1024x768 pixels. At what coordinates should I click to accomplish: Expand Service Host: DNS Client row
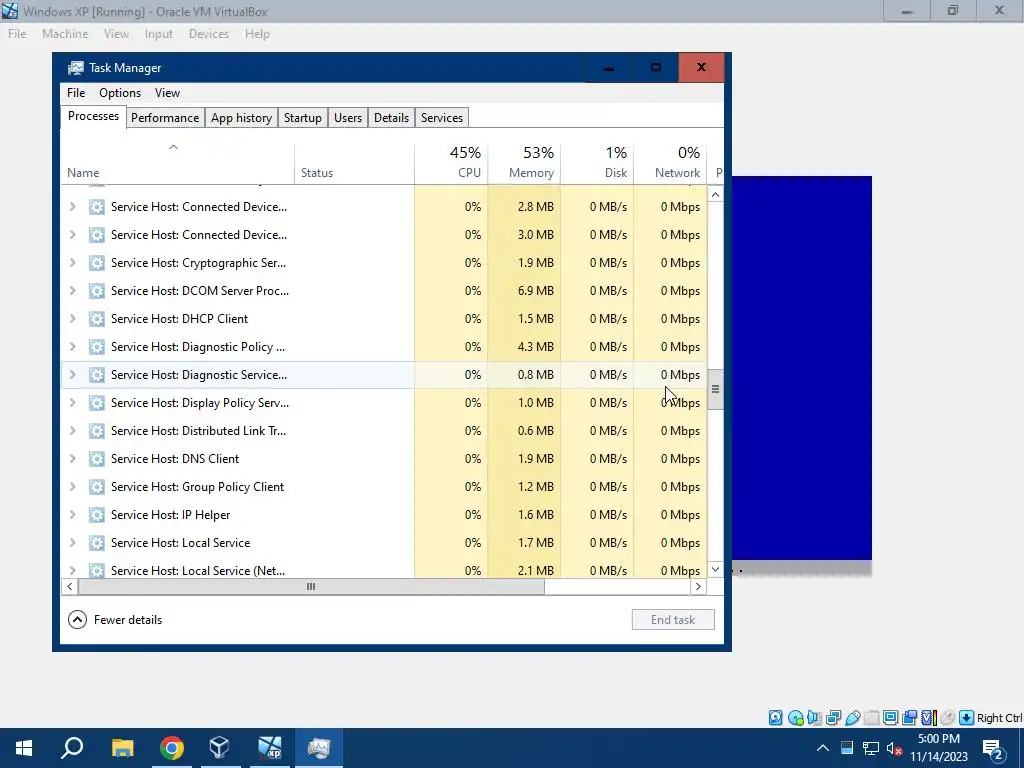point(72,458)
